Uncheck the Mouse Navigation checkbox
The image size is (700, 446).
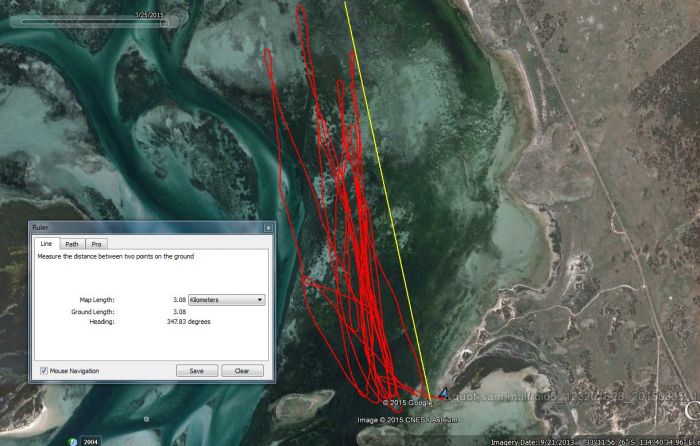(43, 371)
